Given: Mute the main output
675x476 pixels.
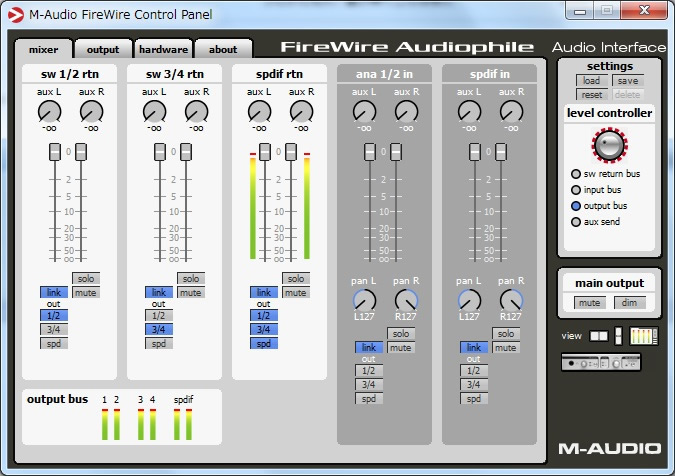Looking at the screenshot, I should (590, 303).
